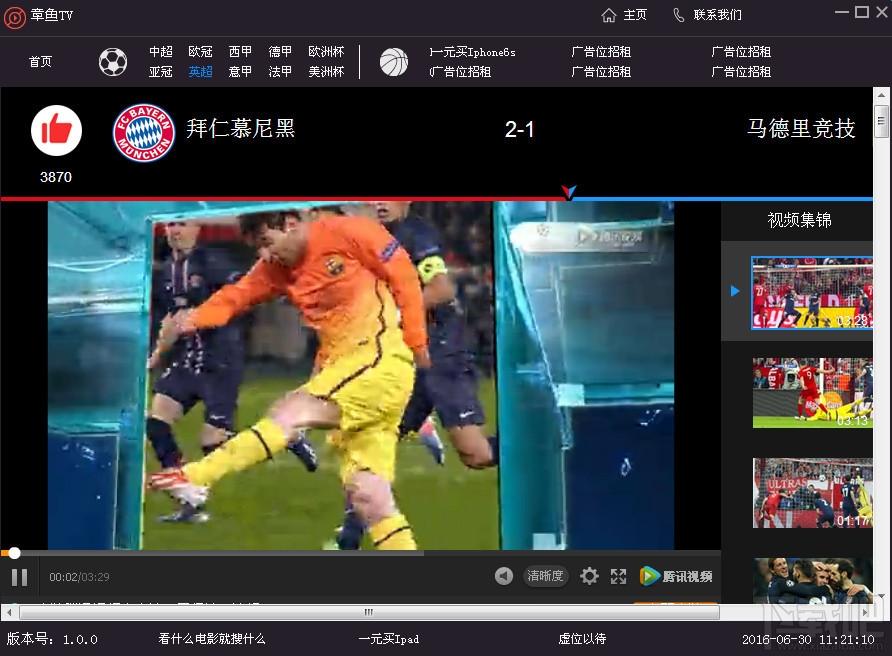This screenshot has height=656, width=892.
Task: Click the 主页 text link
Action: (x=635, y=15)
